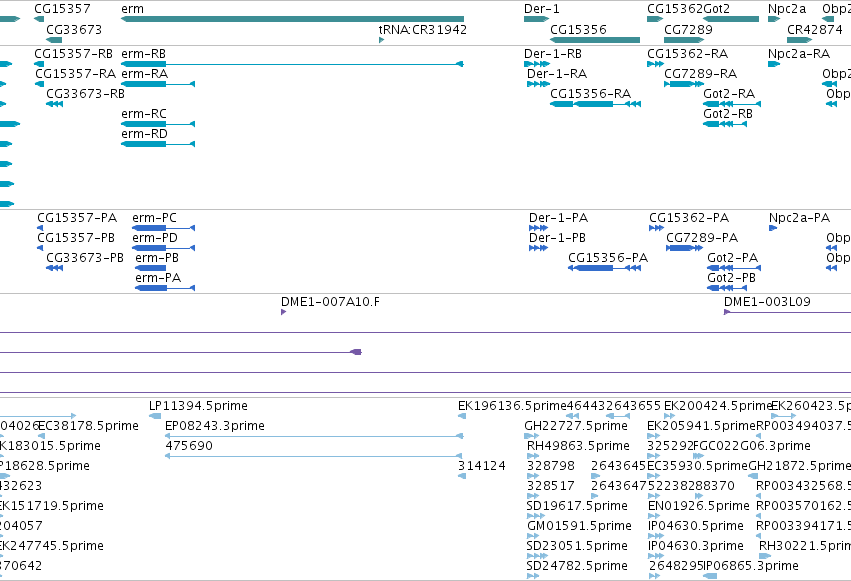Click the IP06865.3prime EST label
The image size is (851, 581).
pos(751,566)
